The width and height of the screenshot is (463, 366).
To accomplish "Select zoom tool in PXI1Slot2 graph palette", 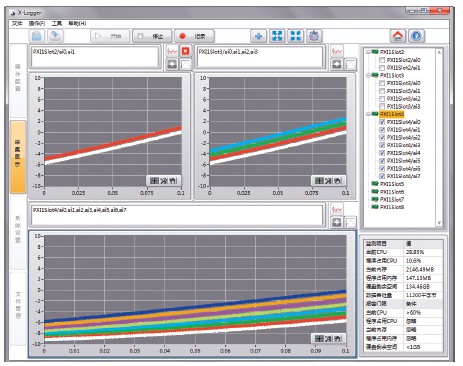I will pos(164,181).
